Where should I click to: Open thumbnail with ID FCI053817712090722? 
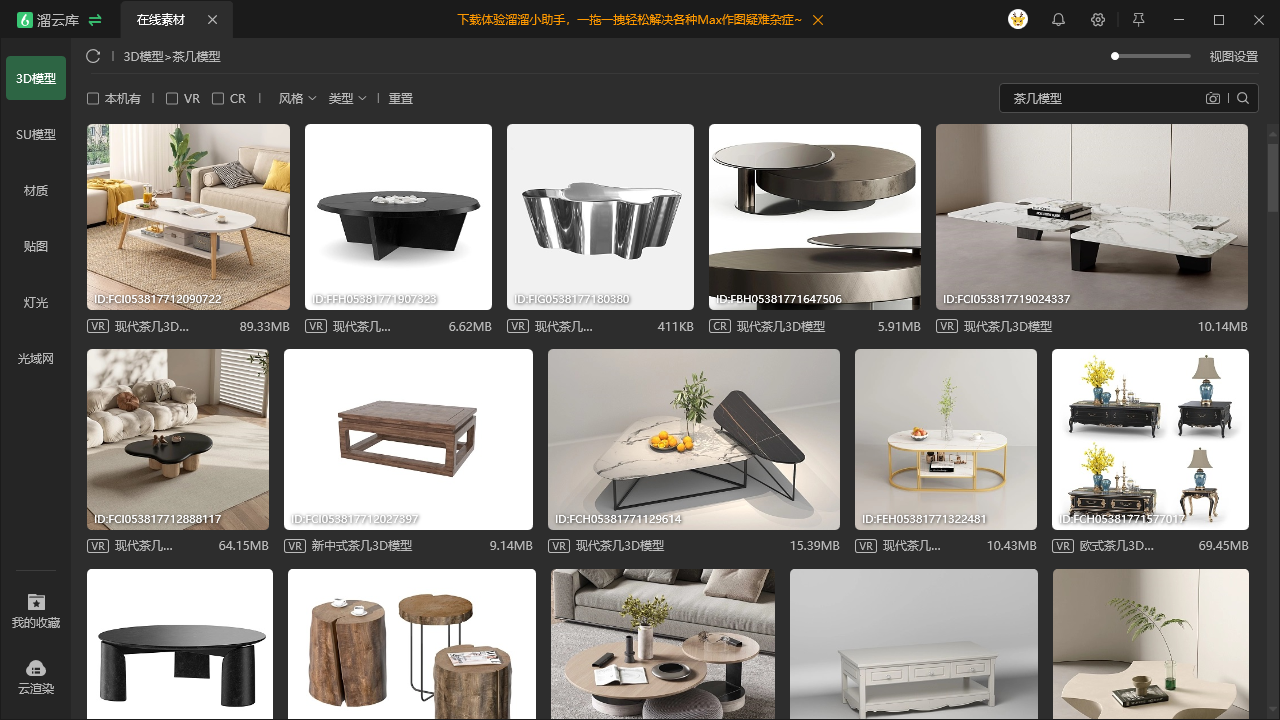click(189, 217)
